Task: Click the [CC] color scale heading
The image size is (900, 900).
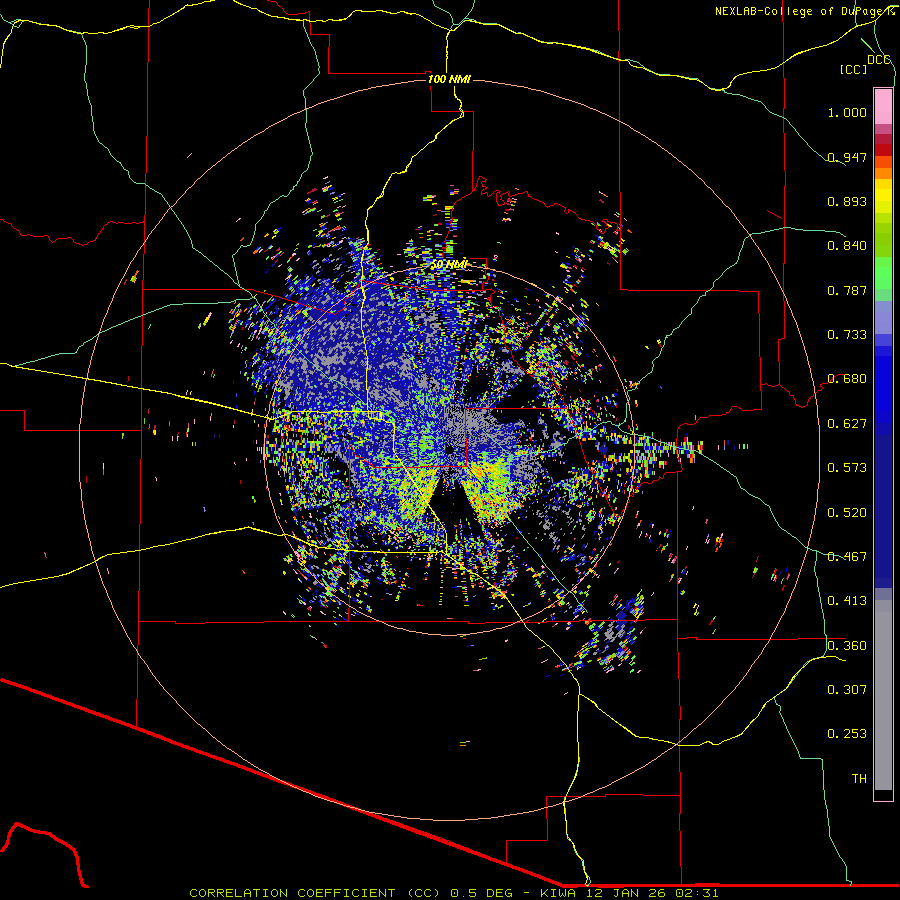Action: point(854,69)
